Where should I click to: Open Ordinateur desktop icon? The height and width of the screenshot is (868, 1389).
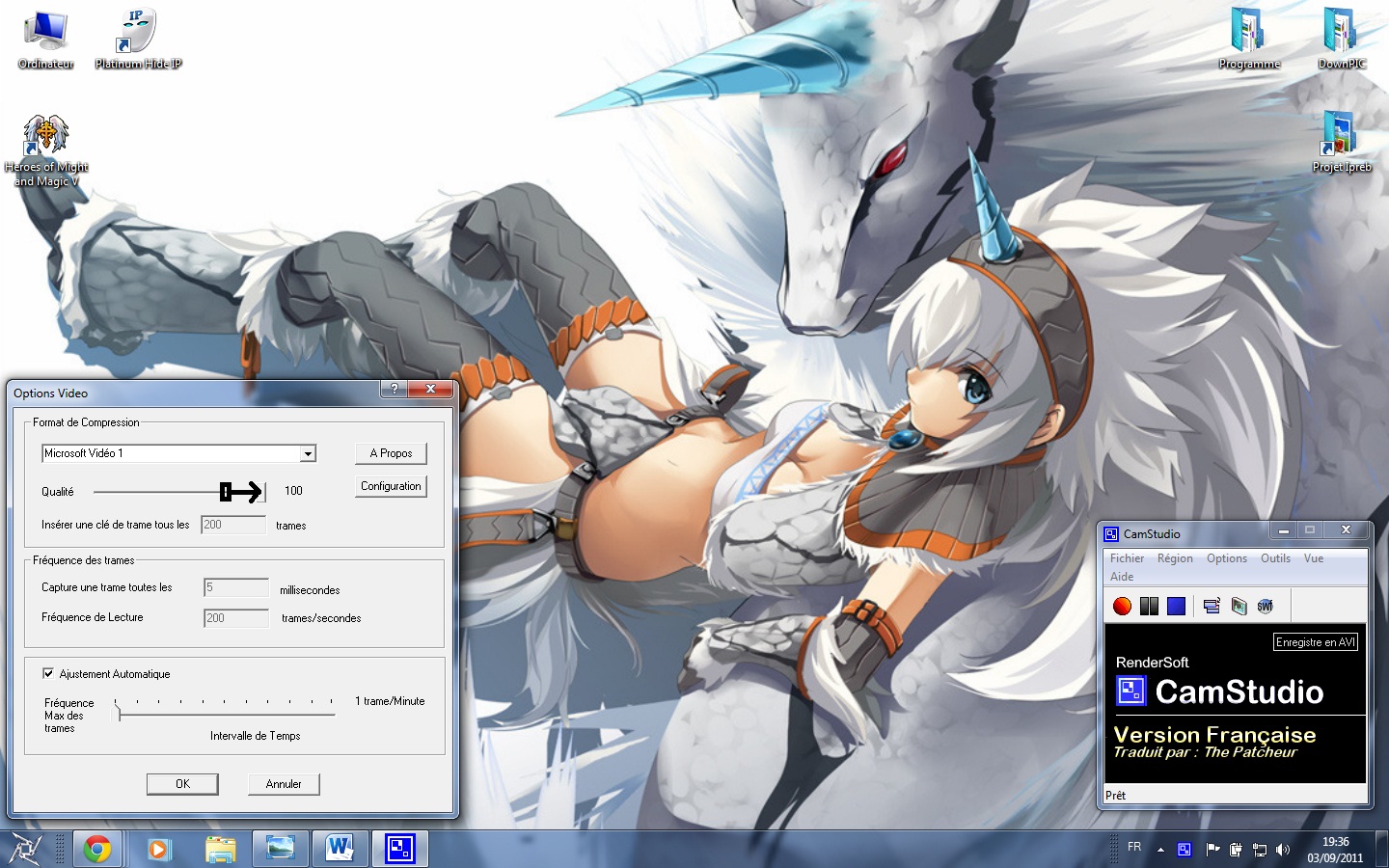pyautogui.click(x=45, y=40)
